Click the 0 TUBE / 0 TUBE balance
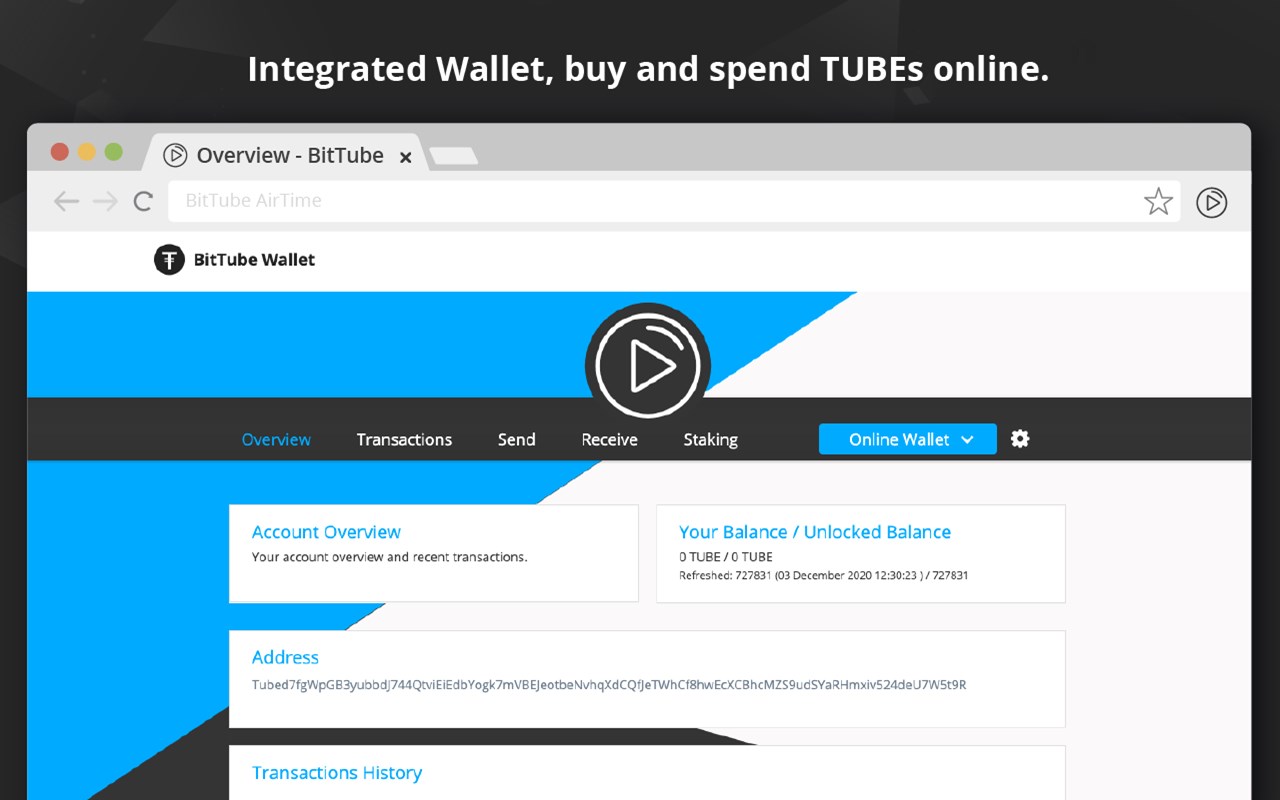The height and width of the screenshot is (800, 1280). [x=726, y=557]
